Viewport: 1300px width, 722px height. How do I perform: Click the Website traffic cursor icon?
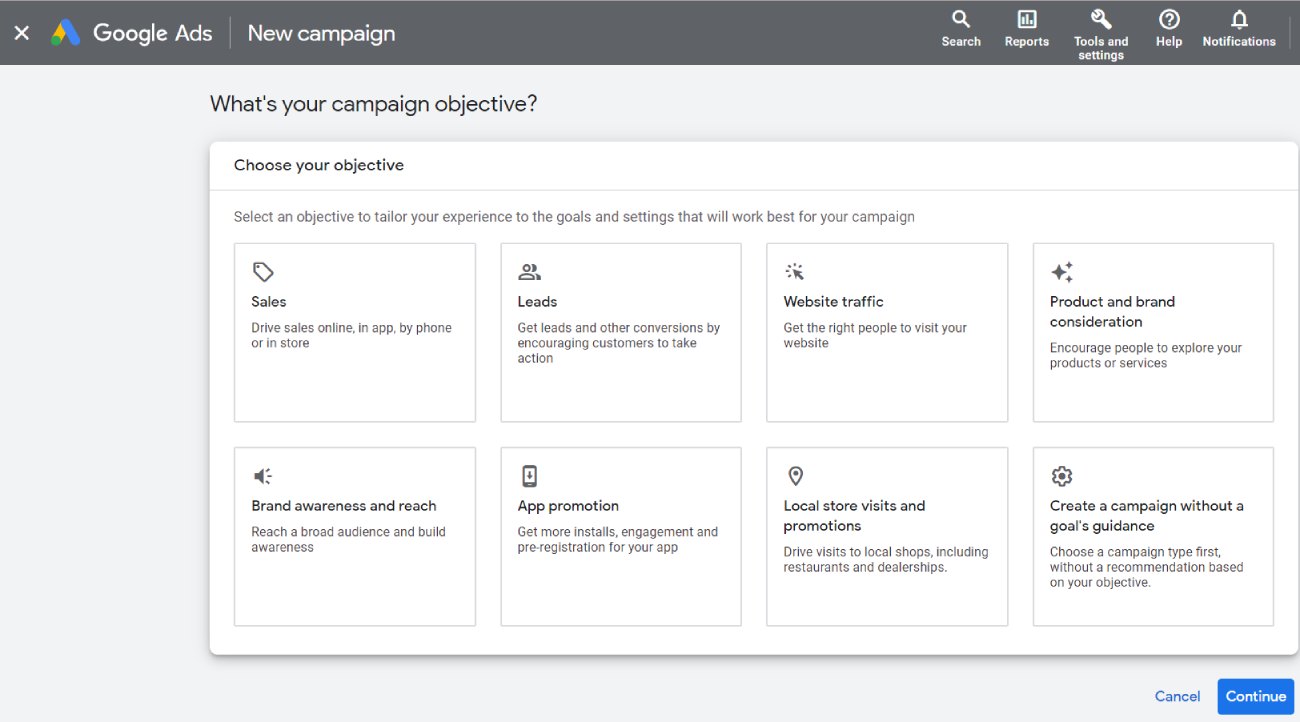coord(795,270)
